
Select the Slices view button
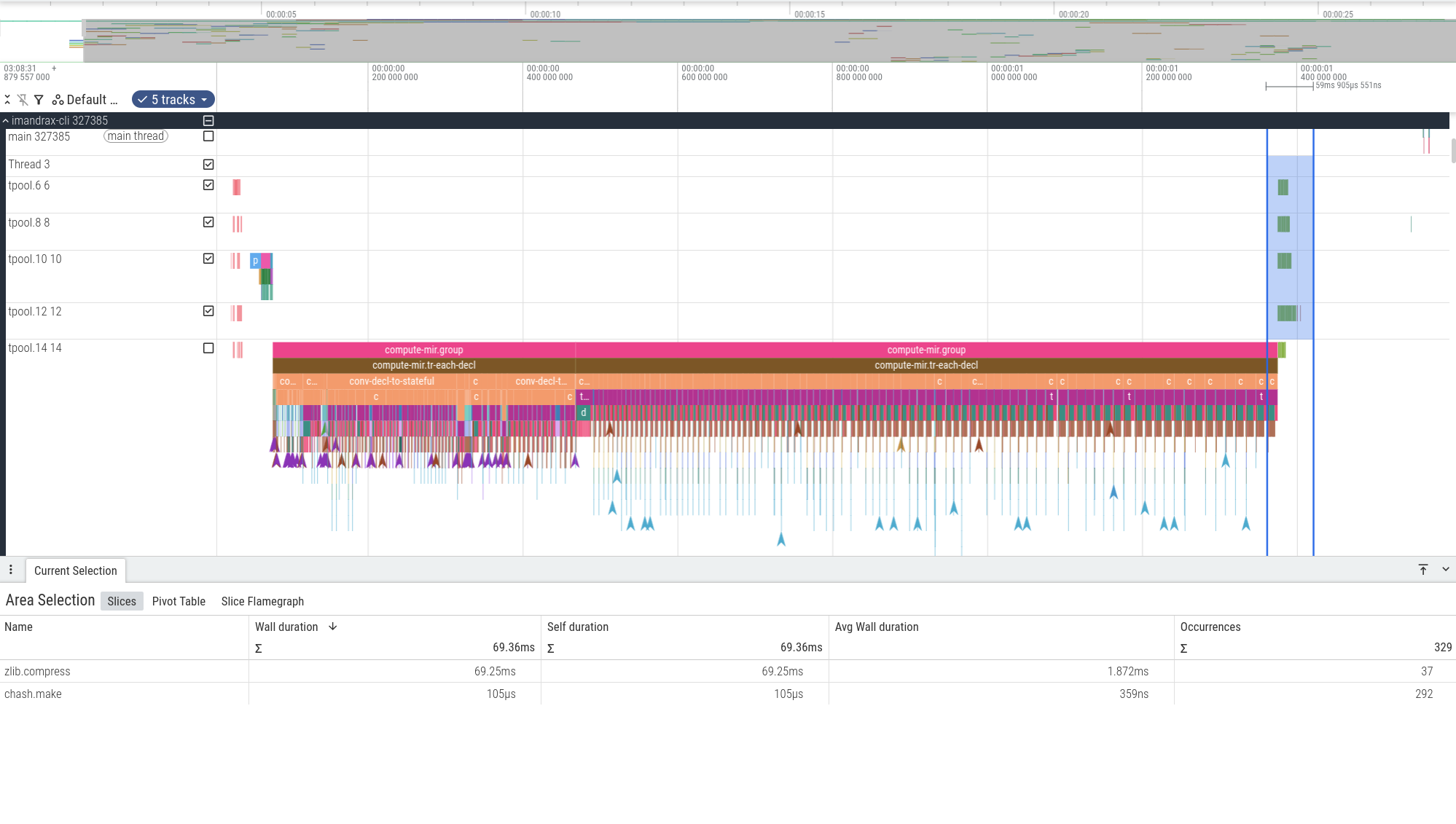pyautogui.click(x=122, y=601)
